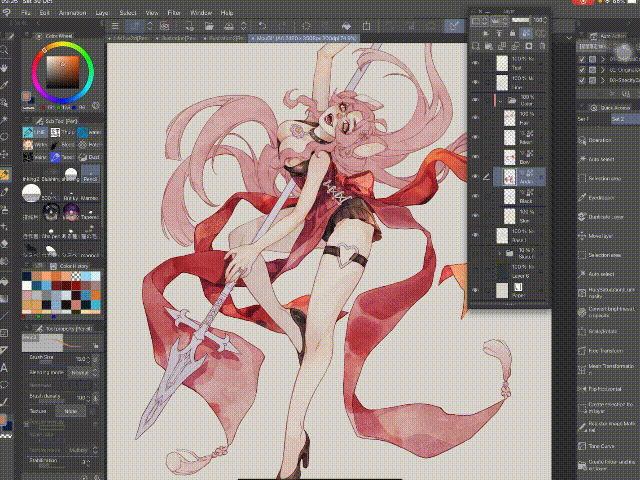The image size is (640, 480).
Task: Click the brush stroke preview in Tool Property
Action: (x=61, y=343)
